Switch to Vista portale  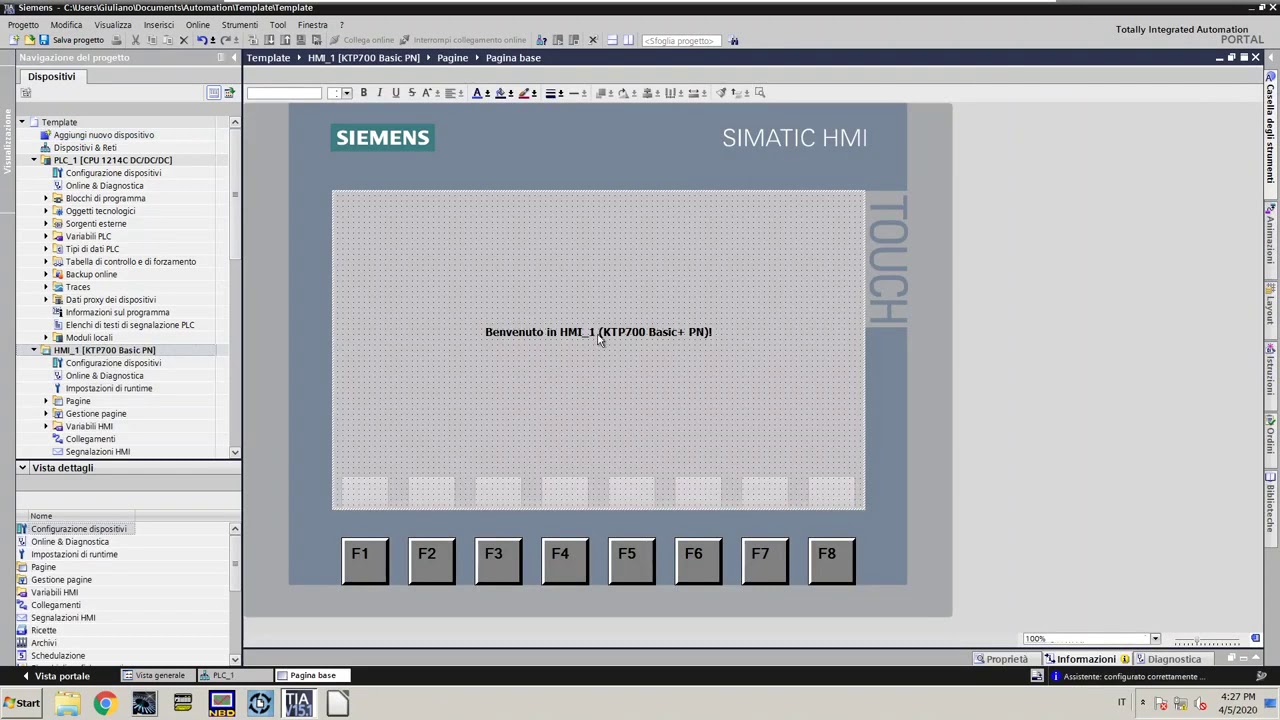point(55,676)
